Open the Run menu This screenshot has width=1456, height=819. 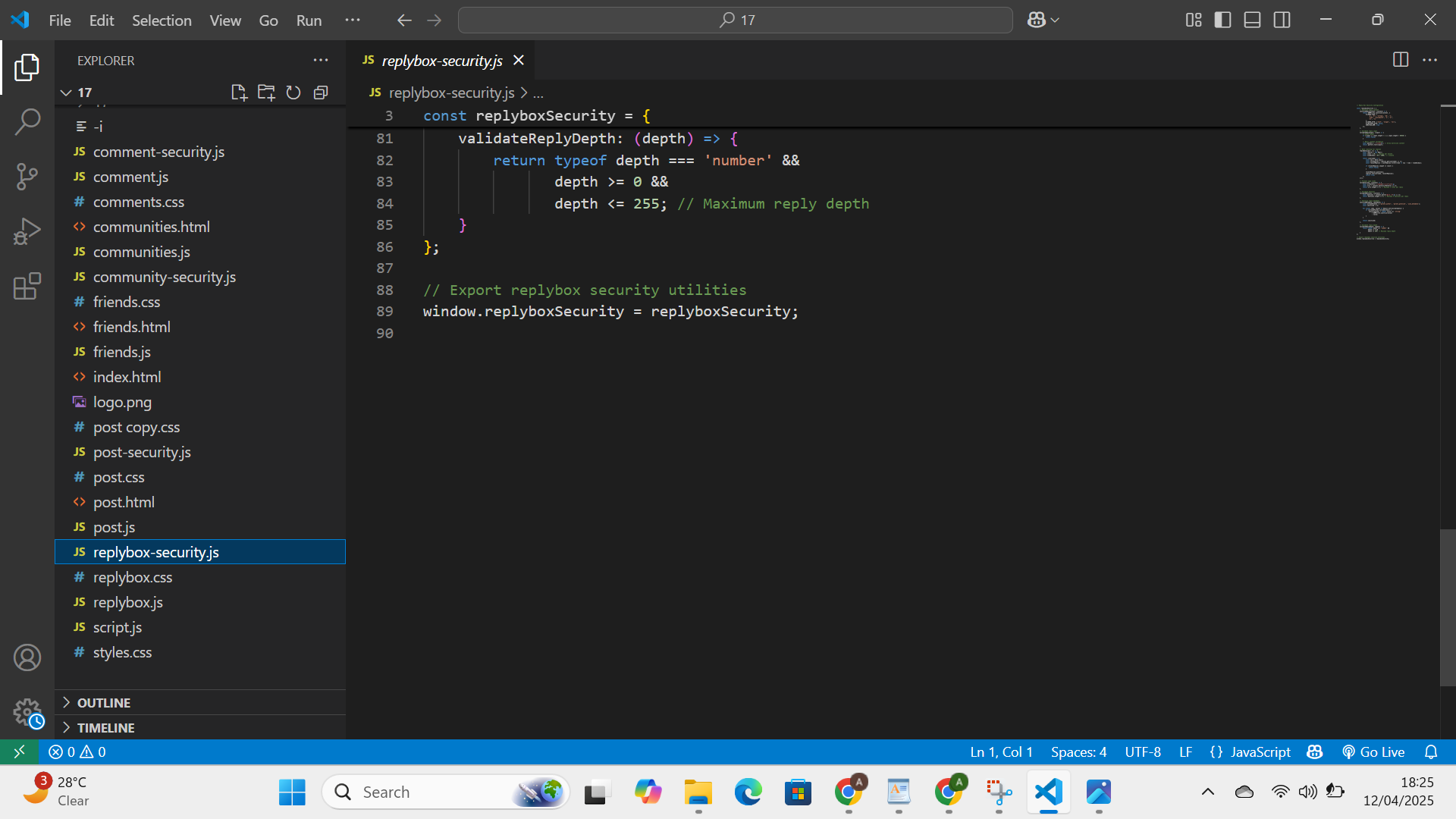click(309, 20)
